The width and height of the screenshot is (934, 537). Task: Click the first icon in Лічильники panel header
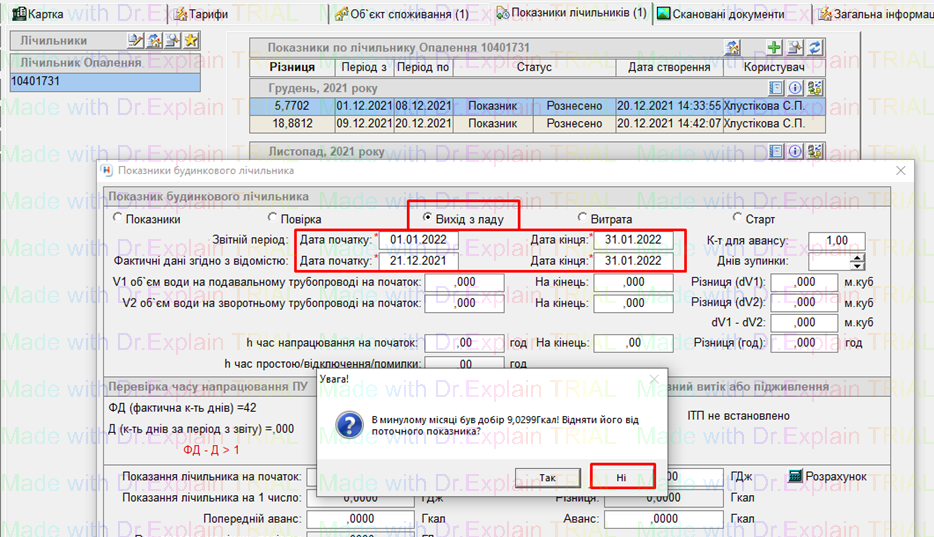(x=137, y=41)
